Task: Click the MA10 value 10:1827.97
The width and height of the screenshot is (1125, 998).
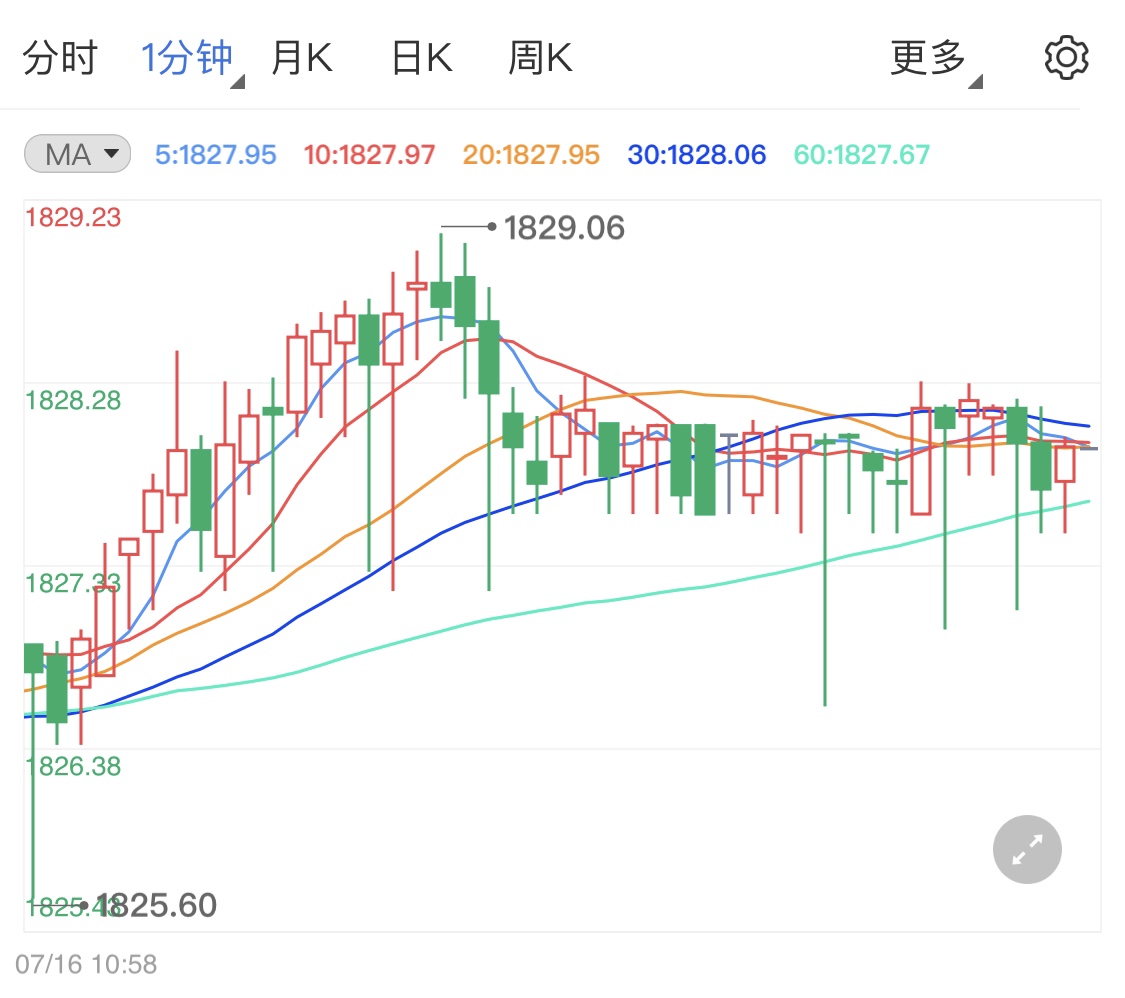Action: click(x=369, y=155)
